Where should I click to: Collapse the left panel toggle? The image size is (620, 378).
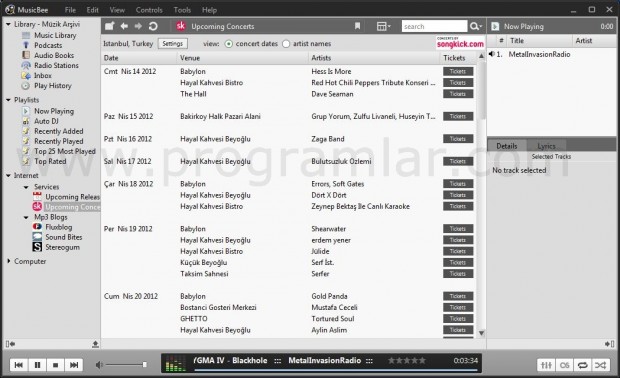(10, 344)
